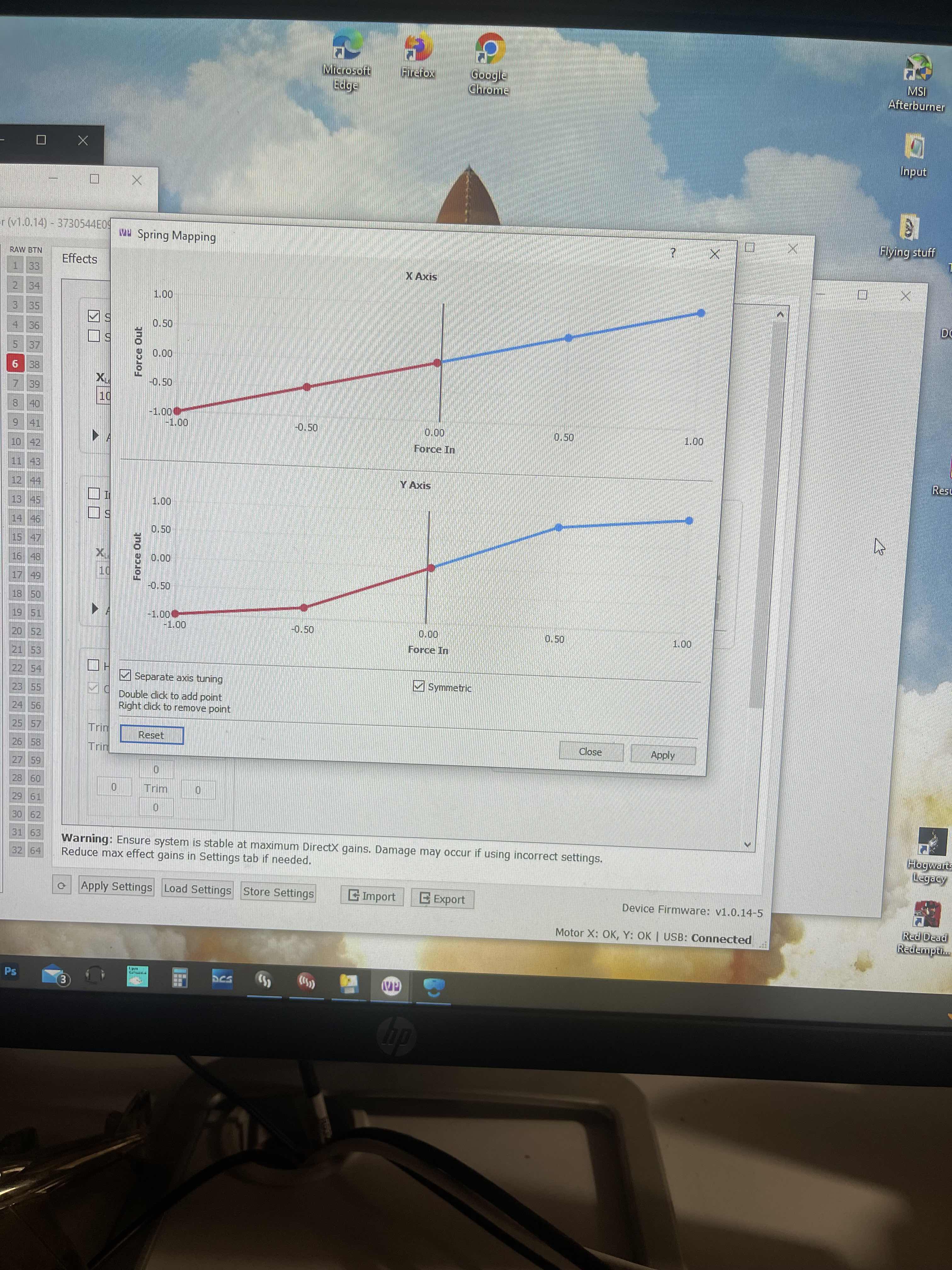Click the scroll down arrow of settings panel
This screenshot has height=1270, width=952.
click(747, 844)
